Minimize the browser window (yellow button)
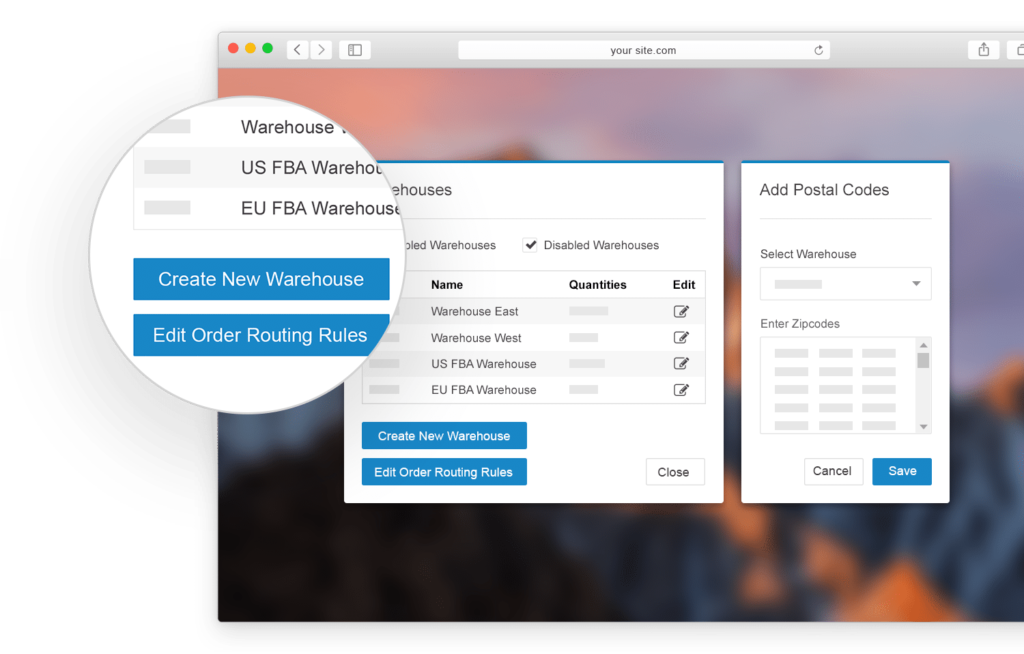Viewport: 1024px width, 654px height. click(250, 48)
